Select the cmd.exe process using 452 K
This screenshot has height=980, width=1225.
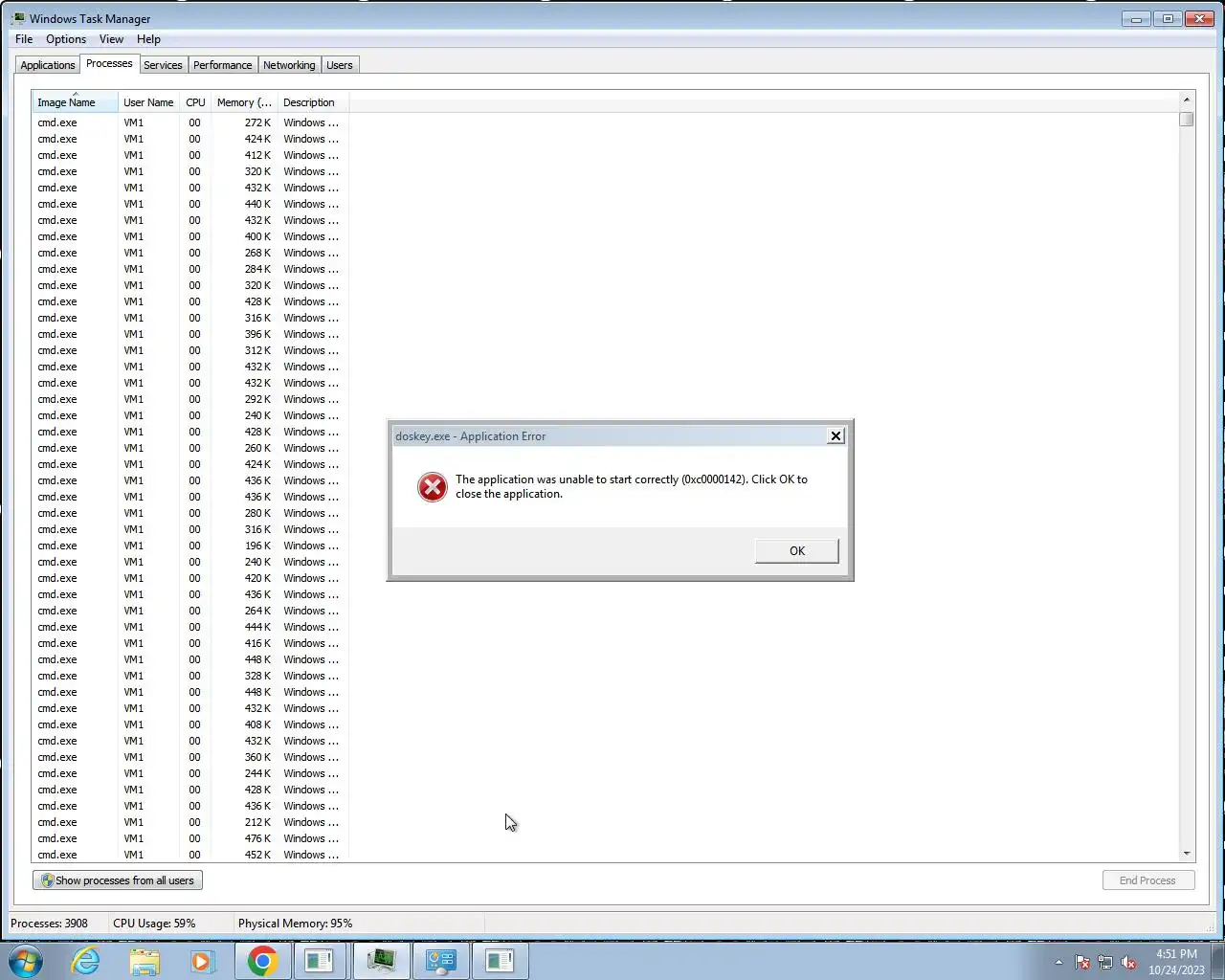pos(190,855)
